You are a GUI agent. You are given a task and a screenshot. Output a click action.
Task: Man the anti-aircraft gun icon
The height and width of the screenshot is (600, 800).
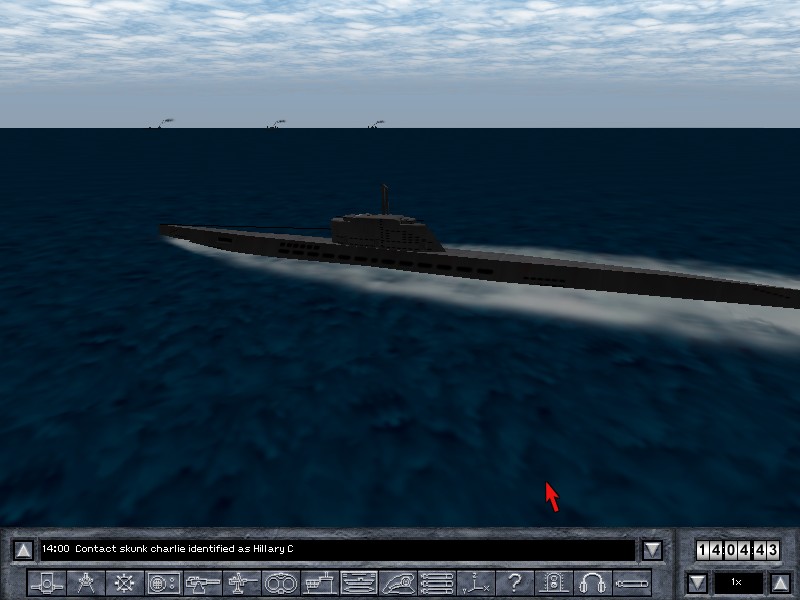point(242,582)
